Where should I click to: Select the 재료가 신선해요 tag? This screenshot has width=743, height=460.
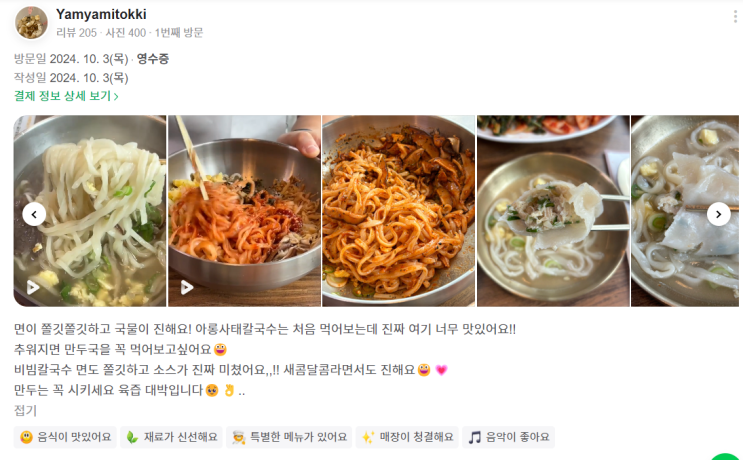[171, 437]
